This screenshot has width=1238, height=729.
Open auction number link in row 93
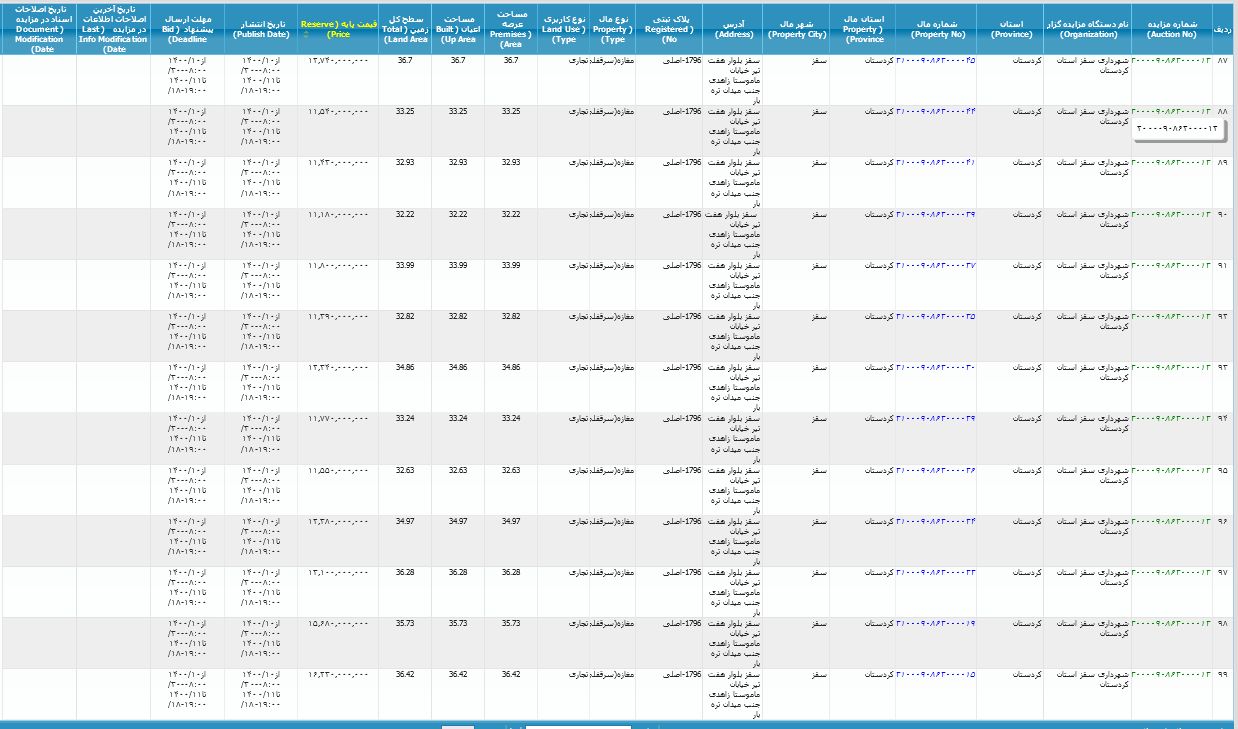(1170, 368)
